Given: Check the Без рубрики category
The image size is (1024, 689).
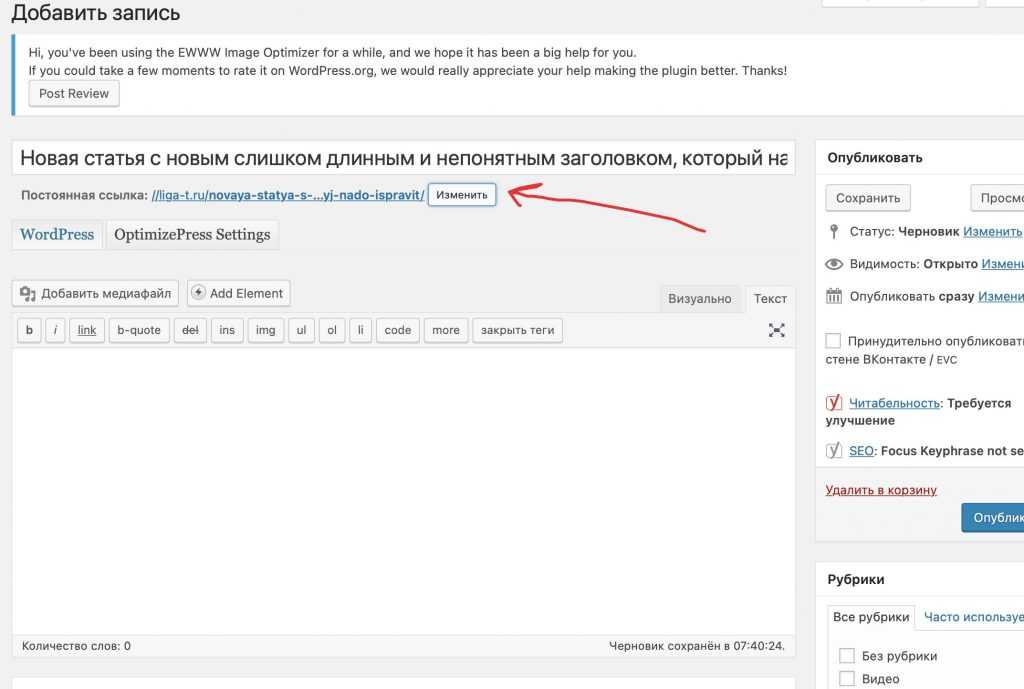Looking at the screenshot, I should click(847, 656).
